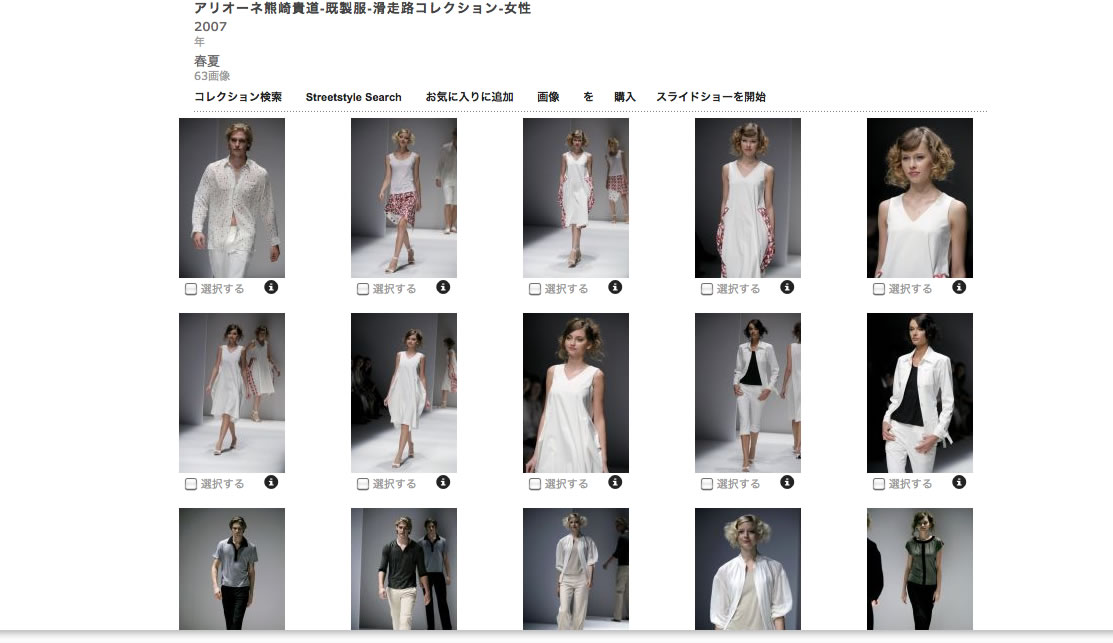Open brunette close-up in white dress thumbnail
Viewport: 1113px width, 643px height.
[x=576, y=393]
